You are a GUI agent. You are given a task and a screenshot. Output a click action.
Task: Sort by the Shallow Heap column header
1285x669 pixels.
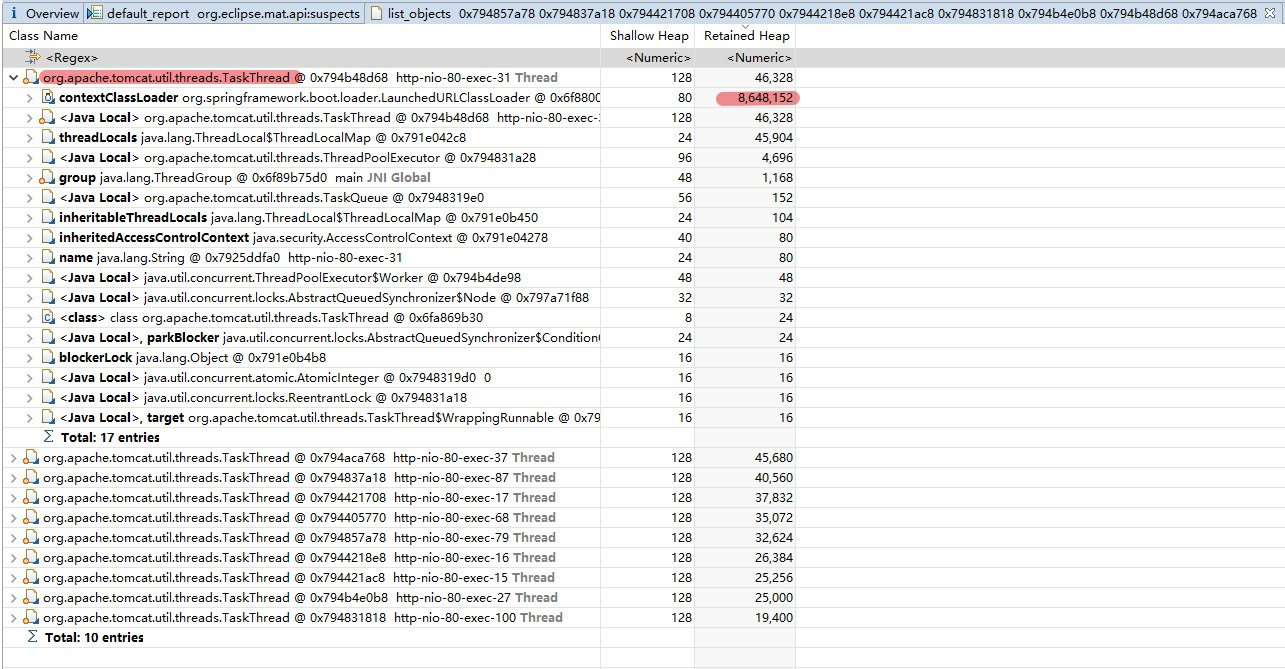[648, 36]
